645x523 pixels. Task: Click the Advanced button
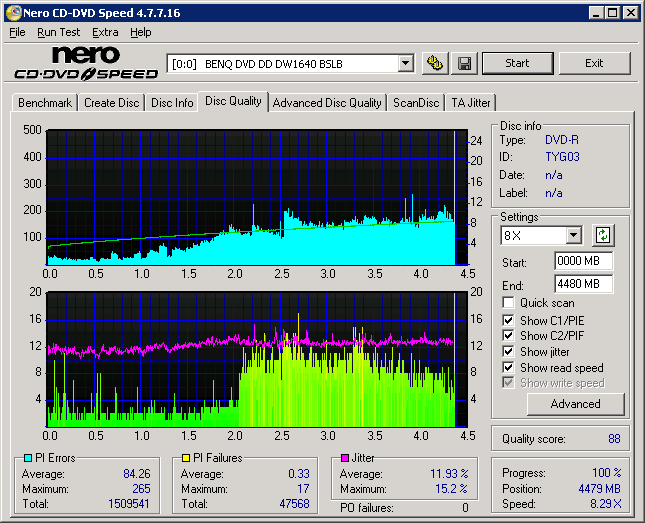click(575, 404)
